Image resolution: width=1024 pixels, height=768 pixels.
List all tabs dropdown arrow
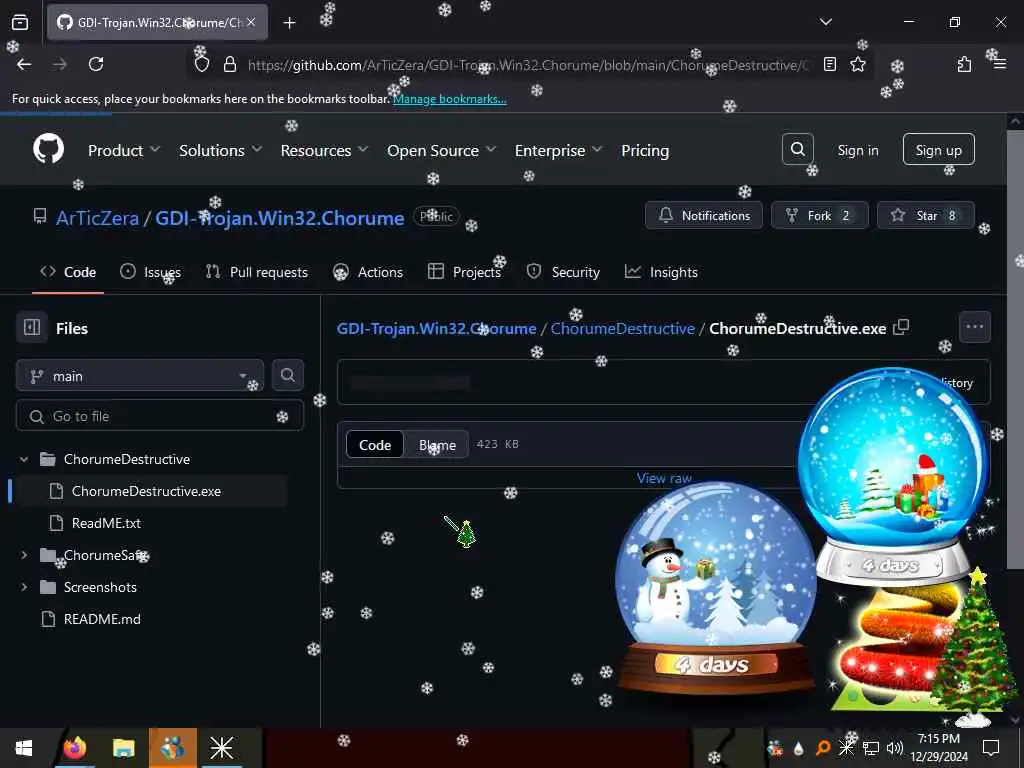pos(825,22)
